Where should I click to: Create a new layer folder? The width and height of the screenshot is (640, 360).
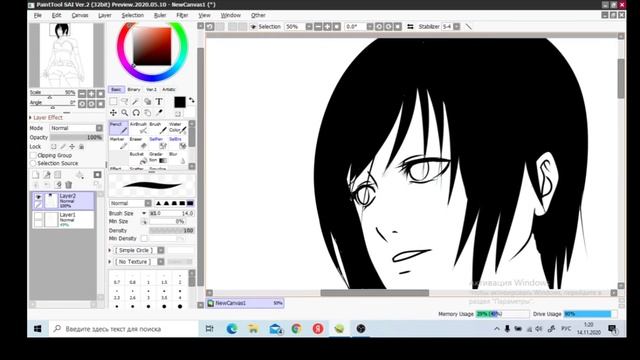click(x=58, y=175)
